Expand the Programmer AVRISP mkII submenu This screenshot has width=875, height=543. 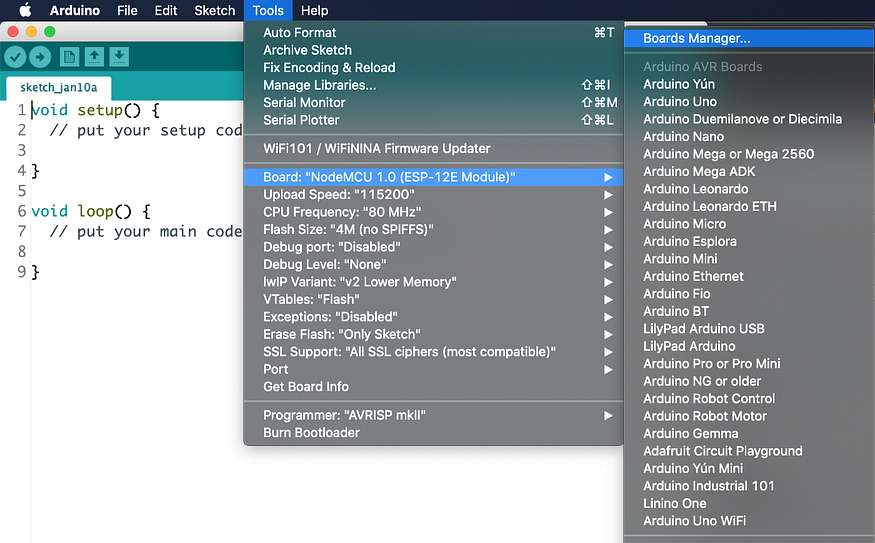pos(433,415)
